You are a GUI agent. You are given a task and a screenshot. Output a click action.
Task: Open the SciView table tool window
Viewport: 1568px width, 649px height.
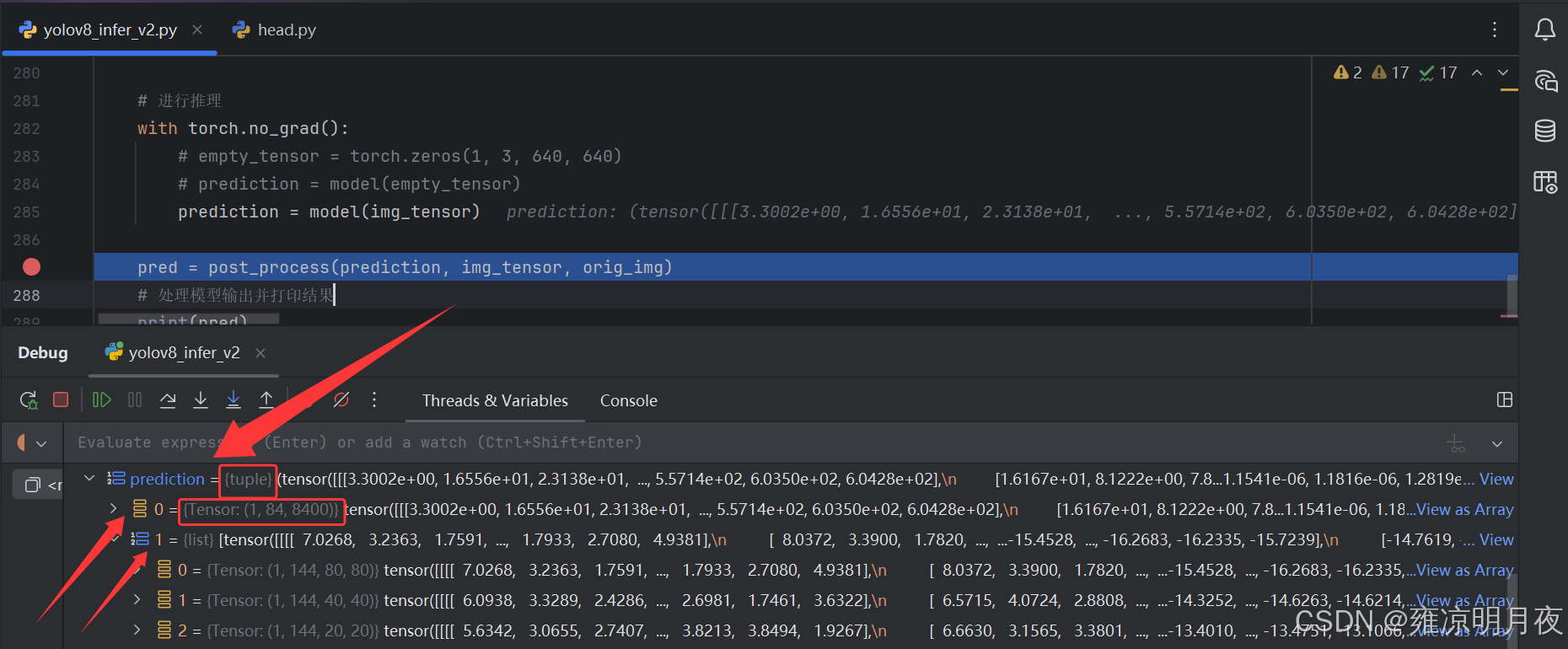(1545, 181)
